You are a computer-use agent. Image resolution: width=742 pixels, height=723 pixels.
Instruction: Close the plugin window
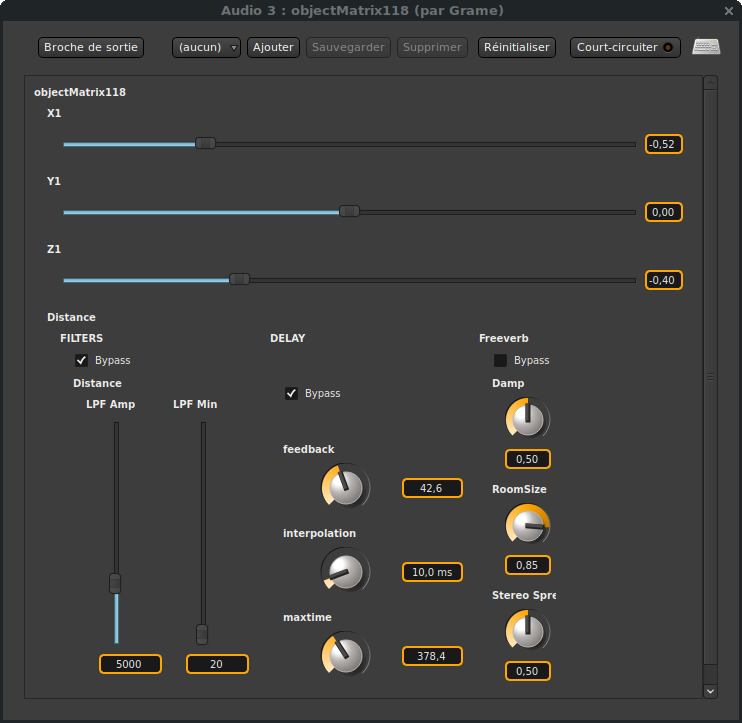(728, 10)
